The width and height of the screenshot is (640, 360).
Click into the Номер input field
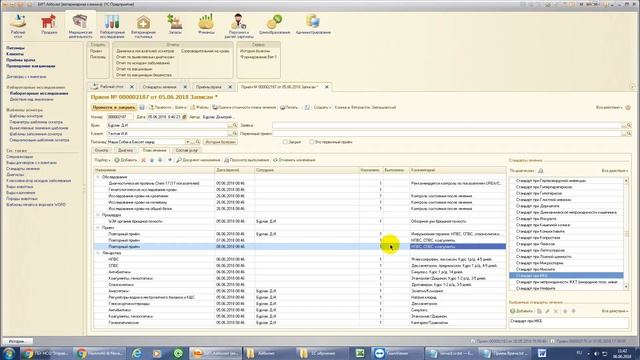pyautogui.click(x=120, y=117)
